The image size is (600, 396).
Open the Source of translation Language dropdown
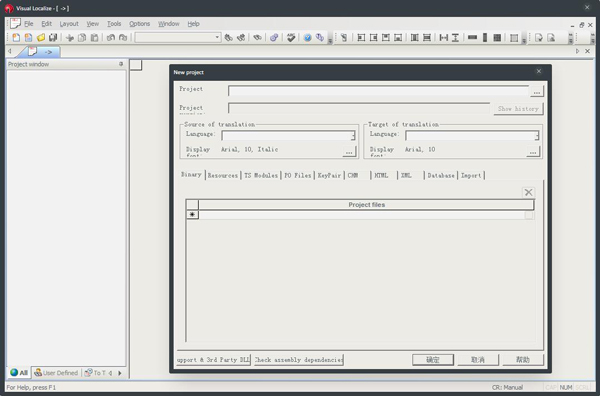tap(353, 136)
